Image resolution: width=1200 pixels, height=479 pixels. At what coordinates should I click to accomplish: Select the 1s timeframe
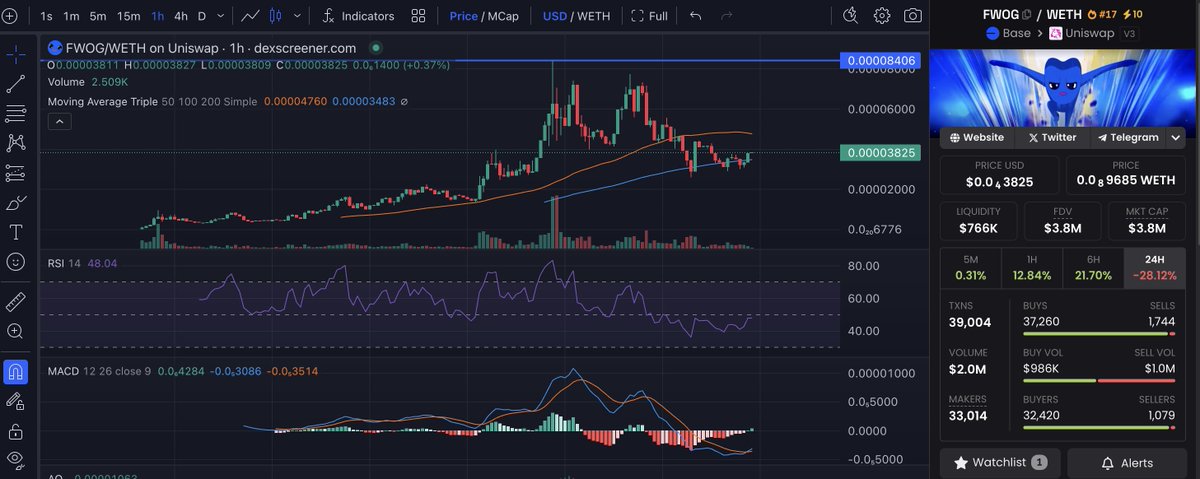pos(47,16)
